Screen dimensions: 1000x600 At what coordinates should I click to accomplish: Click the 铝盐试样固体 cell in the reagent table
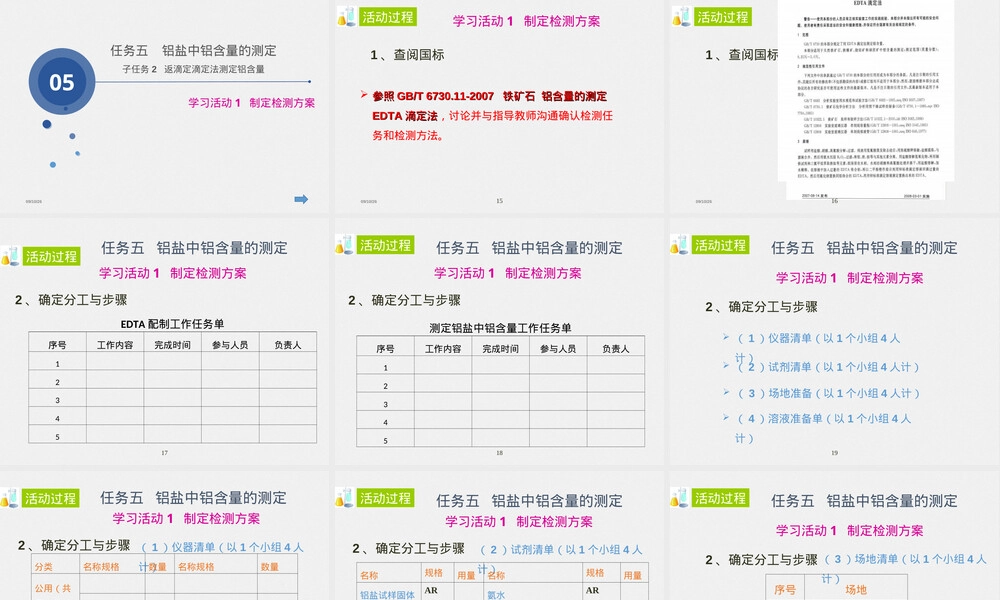387,595
